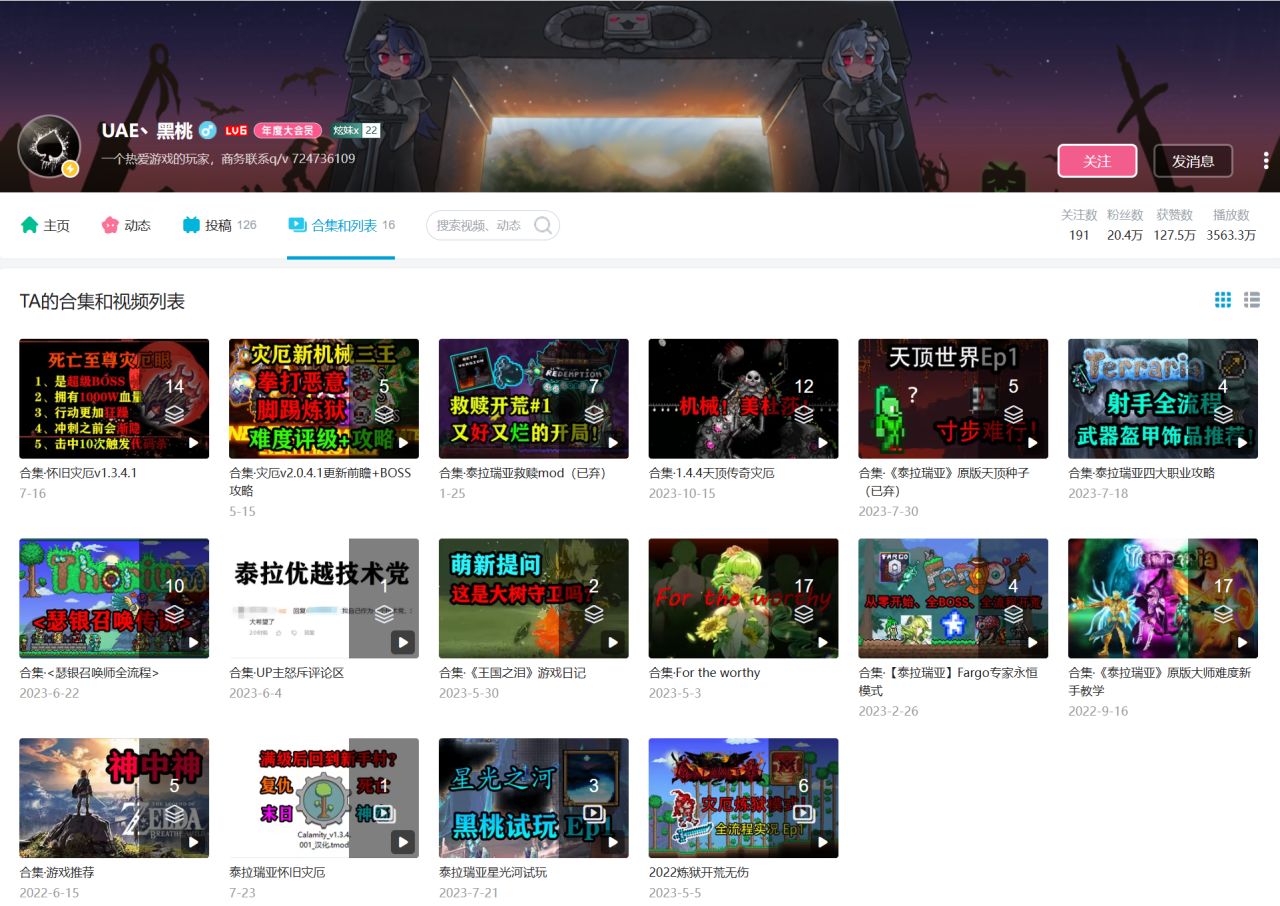Screen dimensions: 1280x906
Task: Click the stack icon on 王国之泪 游戏日记 thumbnail
Action: (594, 614)
